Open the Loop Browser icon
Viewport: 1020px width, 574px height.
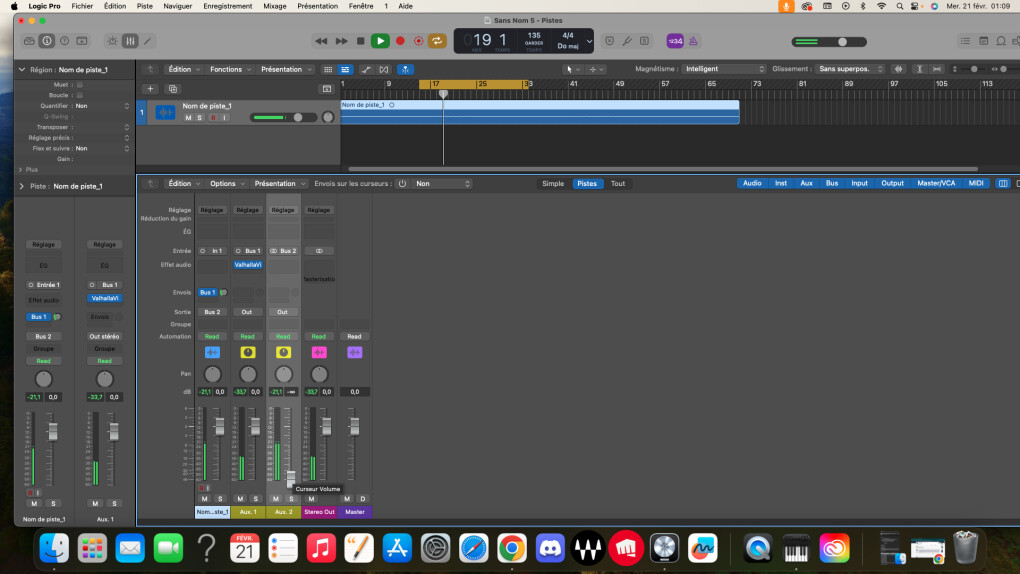[1001, 41]
